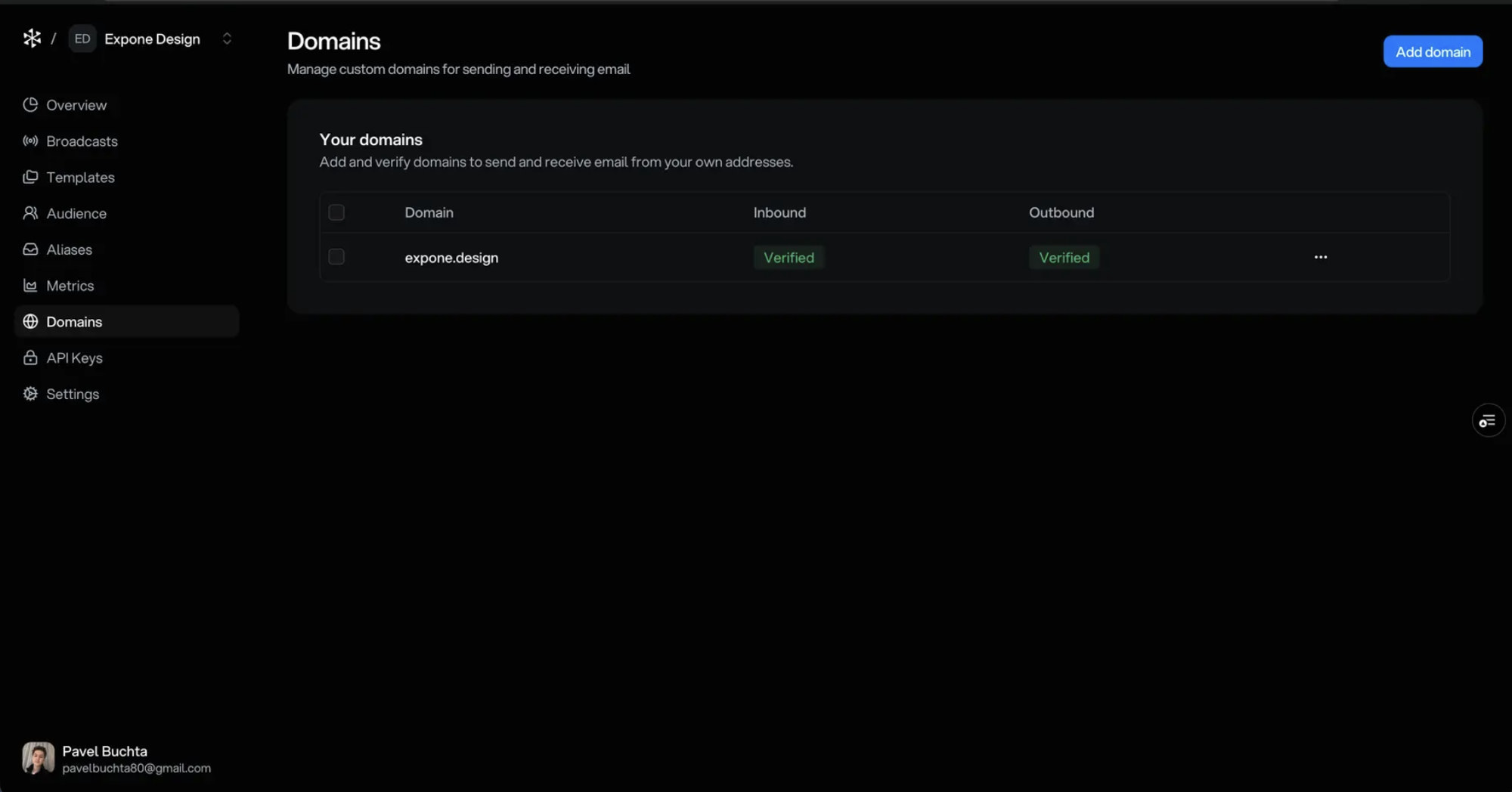Click the Domains globe icon

point(30,321)
